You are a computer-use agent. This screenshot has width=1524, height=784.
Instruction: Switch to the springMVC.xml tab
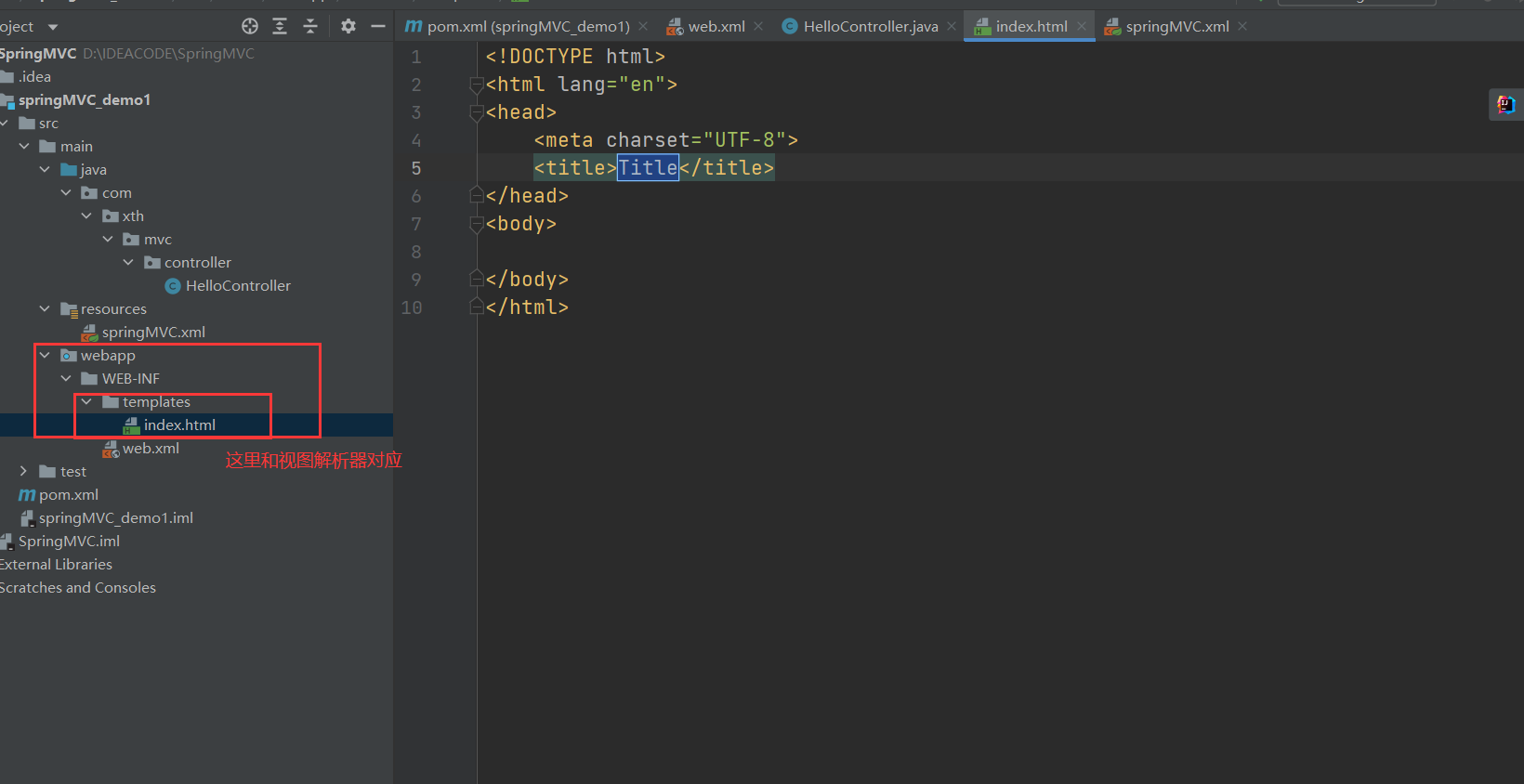coord(1176,26)
